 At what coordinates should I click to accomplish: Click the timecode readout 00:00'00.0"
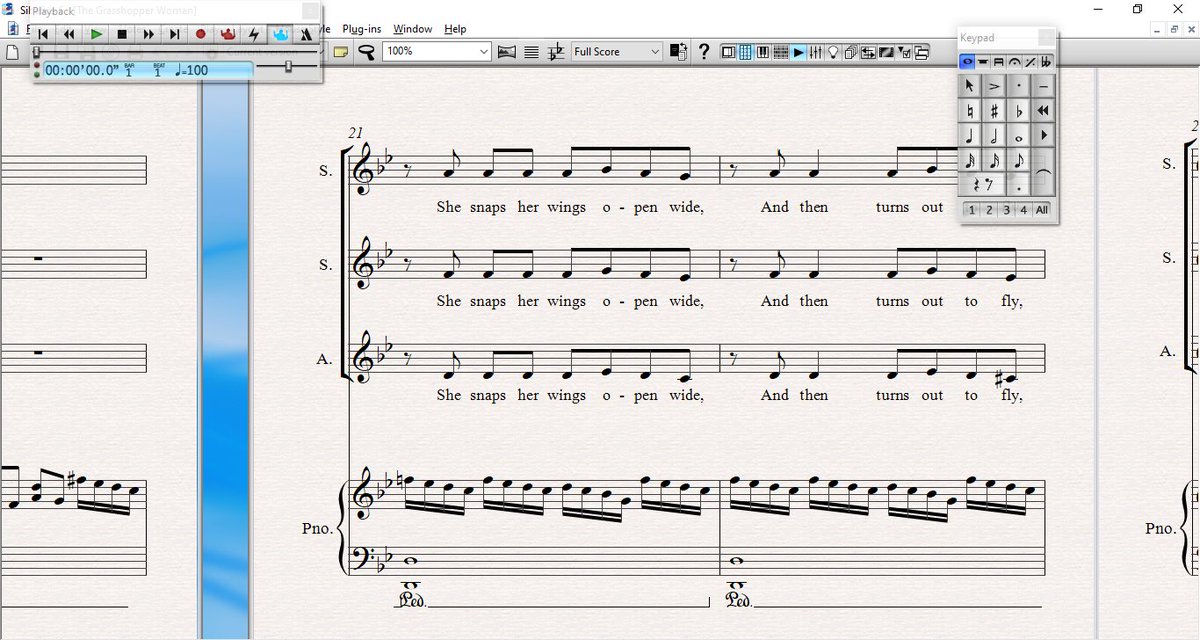(82, 71)
